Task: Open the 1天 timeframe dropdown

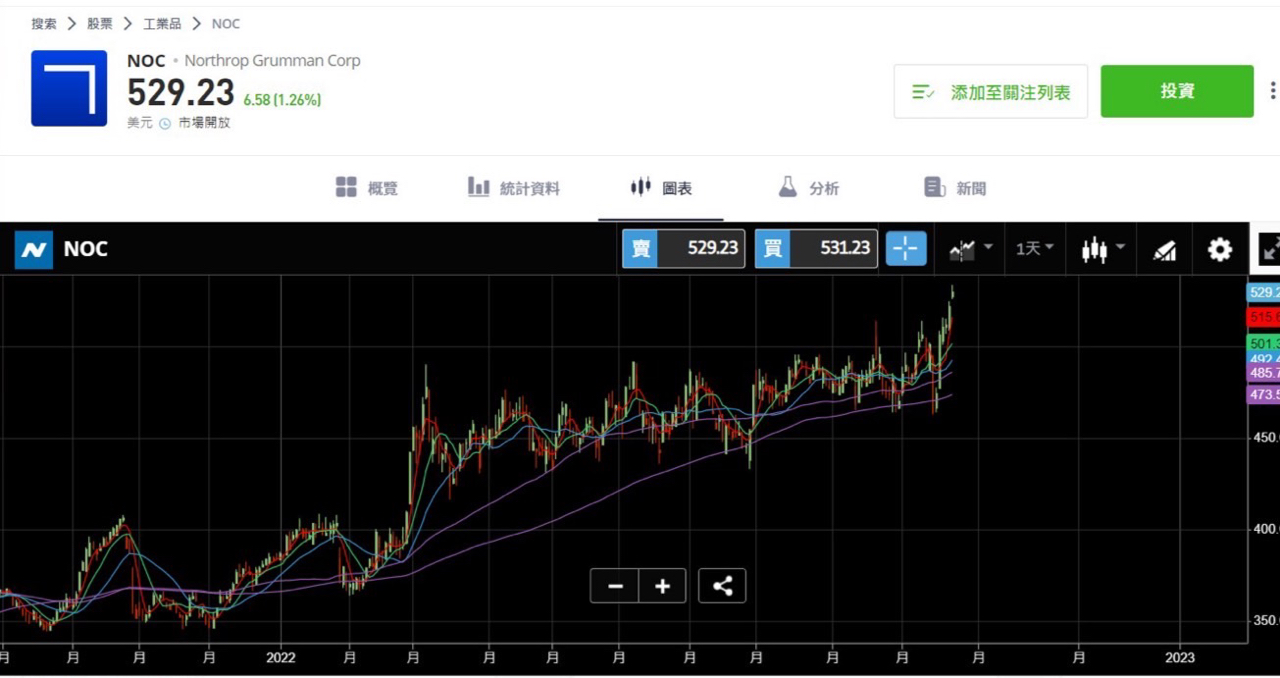Action: tap(1035, 249)
